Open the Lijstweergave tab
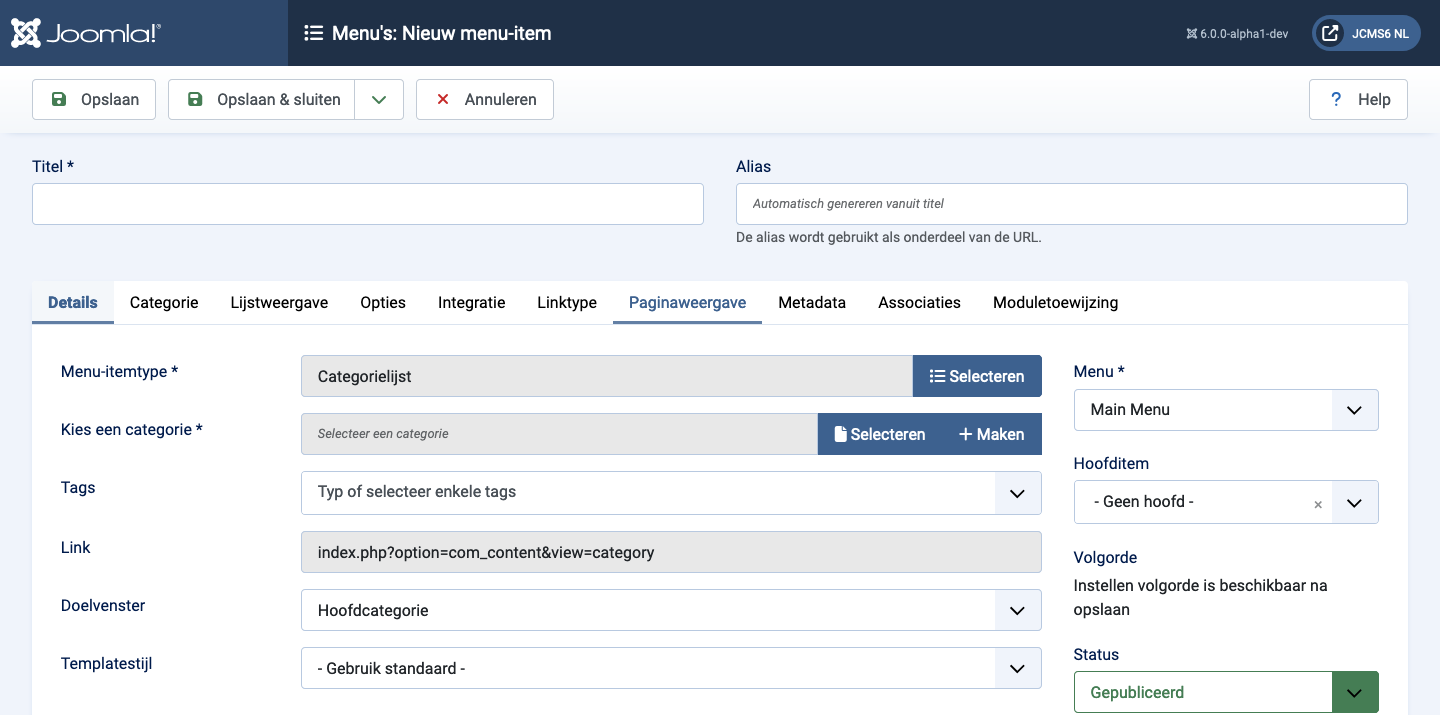The width and height of the screenshot is (1440, 715). (x=279, y=303)
